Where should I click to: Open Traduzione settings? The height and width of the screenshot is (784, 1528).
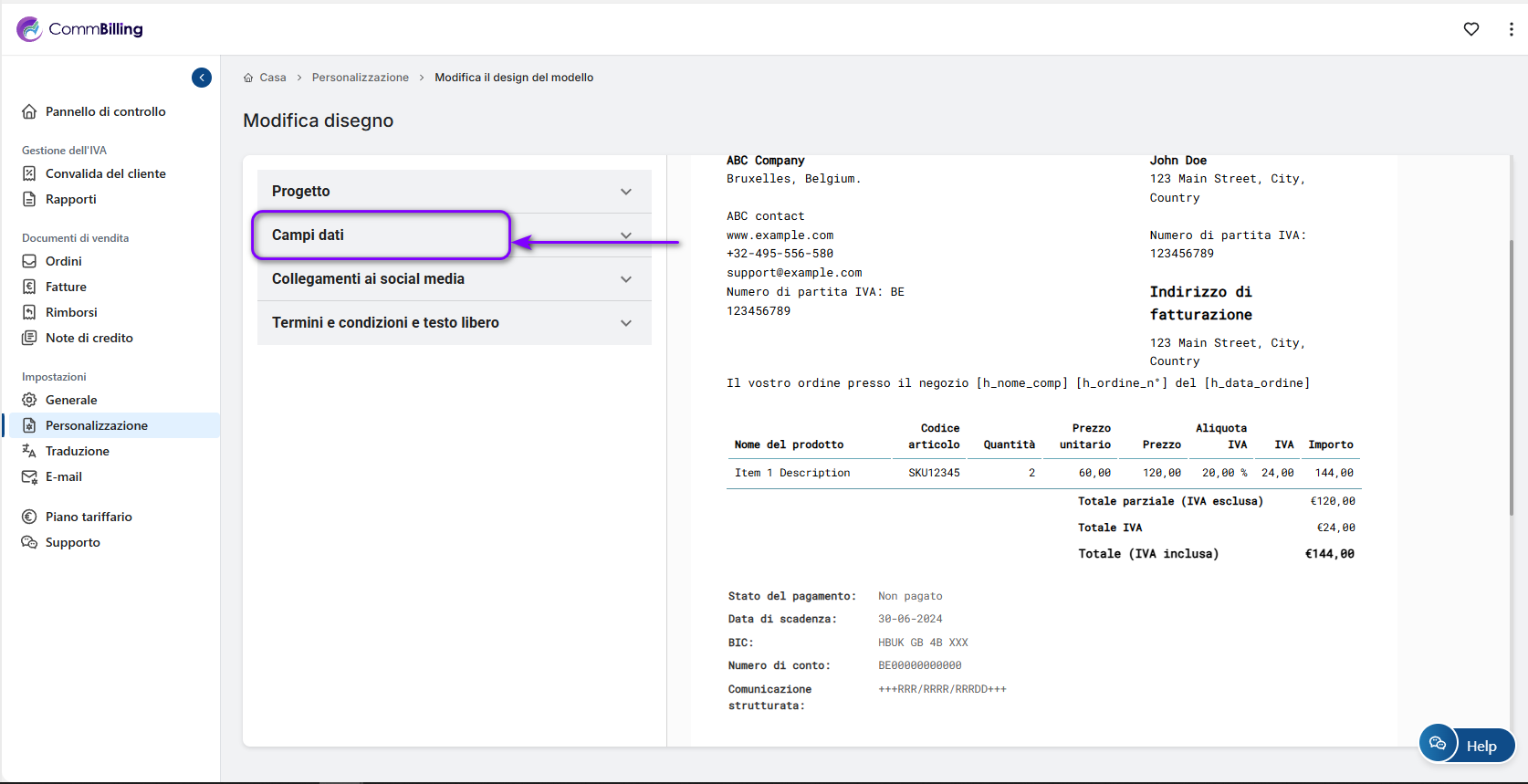[x=78, y=451]
